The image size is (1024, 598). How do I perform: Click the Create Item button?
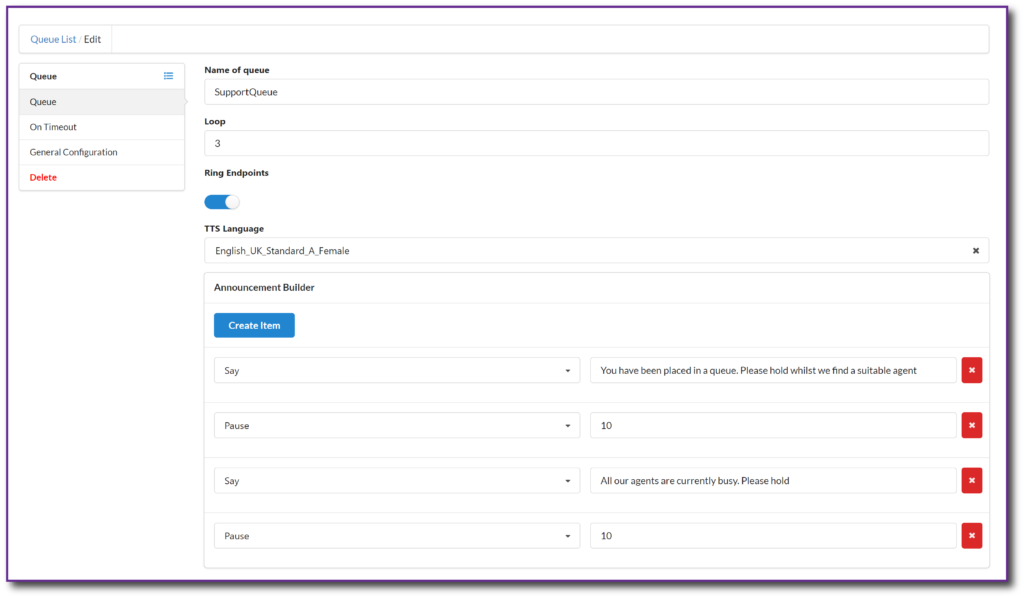[x=254, y=325]
